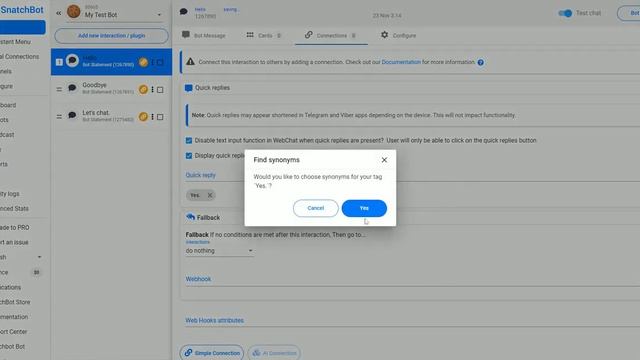
Task: Click the Web Hooks attributes field
Action: [412, 320]
